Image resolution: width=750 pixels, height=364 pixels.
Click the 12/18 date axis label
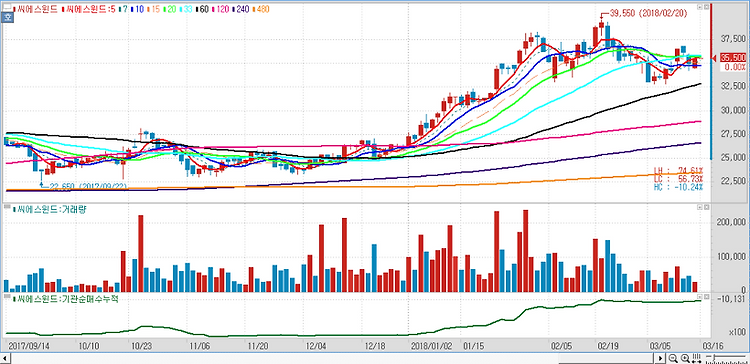[374, 345]
